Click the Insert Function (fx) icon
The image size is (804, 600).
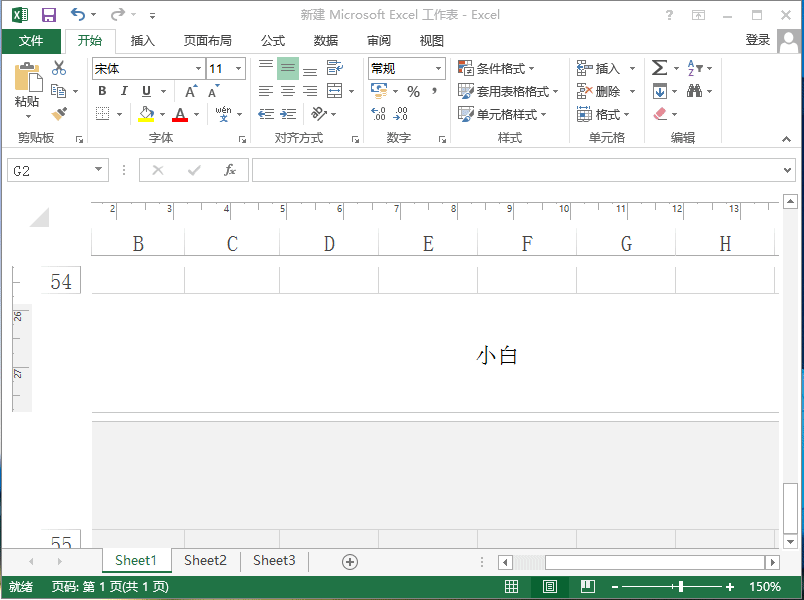click(231, 170)
